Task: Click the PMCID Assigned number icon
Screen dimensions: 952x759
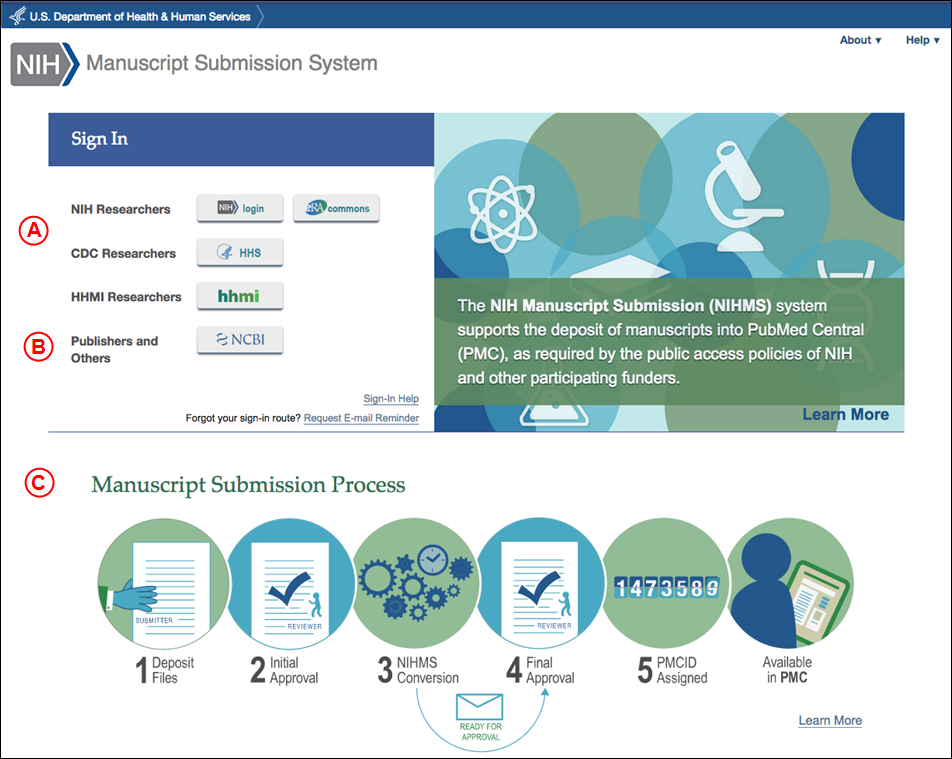Action: tap(665, 584)
